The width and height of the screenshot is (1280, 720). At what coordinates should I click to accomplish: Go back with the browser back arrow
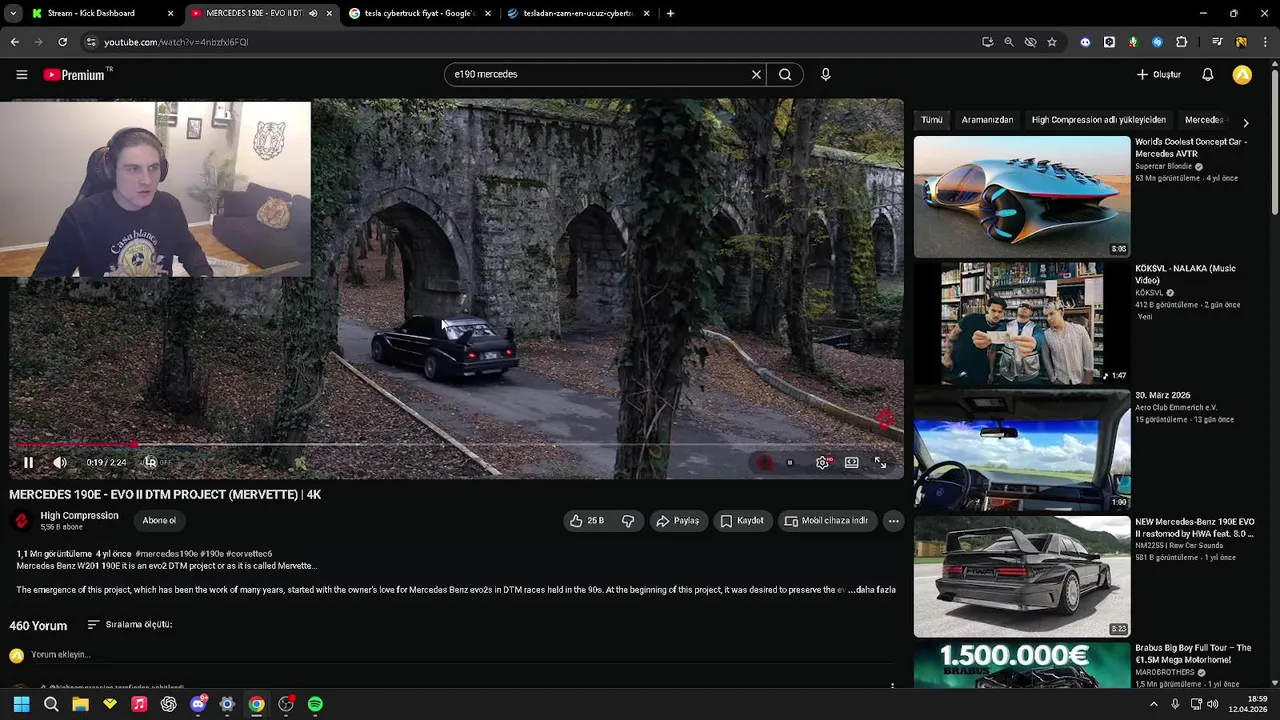pyautogui.click(x=14, y=42)
